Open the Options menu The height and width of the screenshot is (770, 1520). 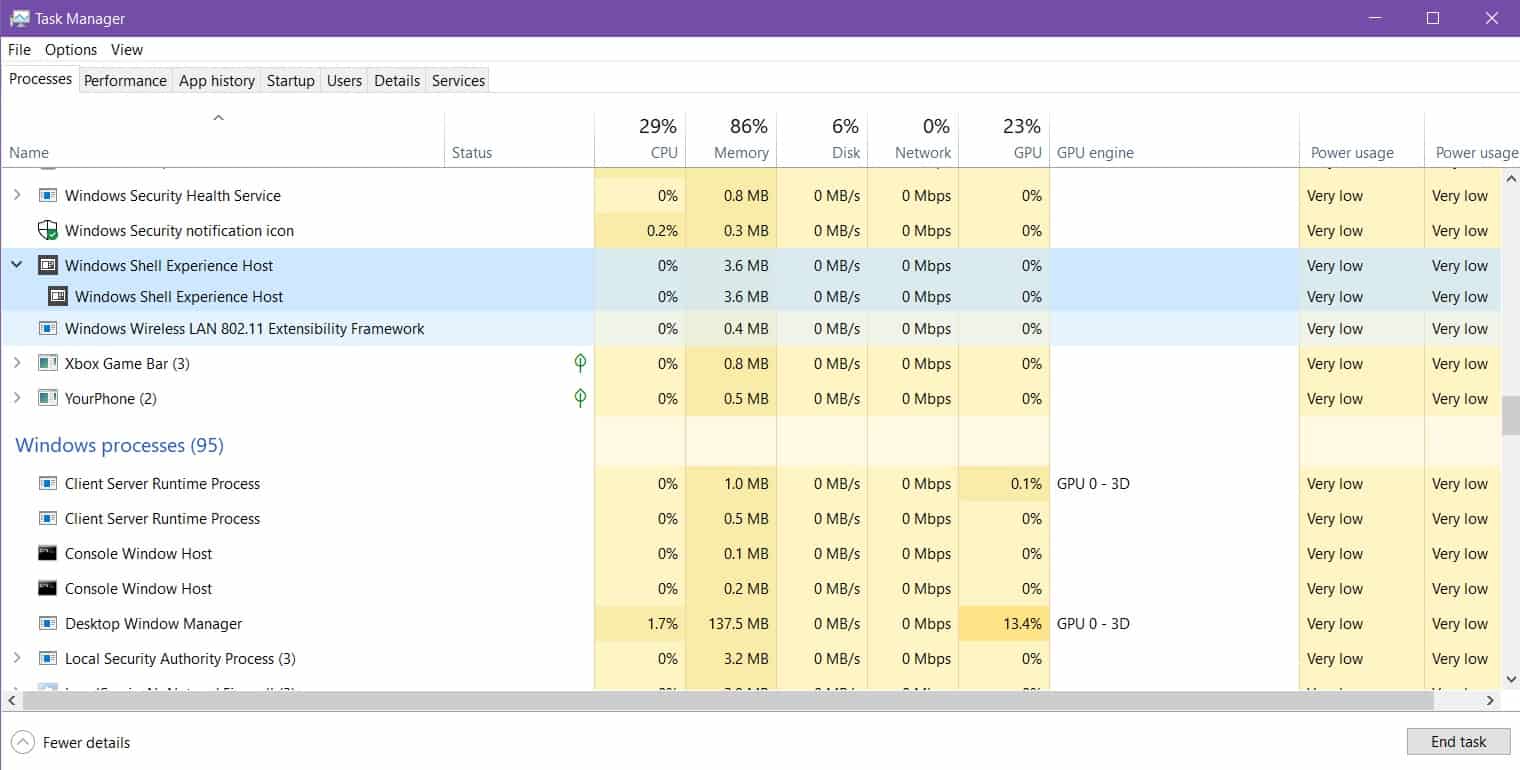pos(71,50)
